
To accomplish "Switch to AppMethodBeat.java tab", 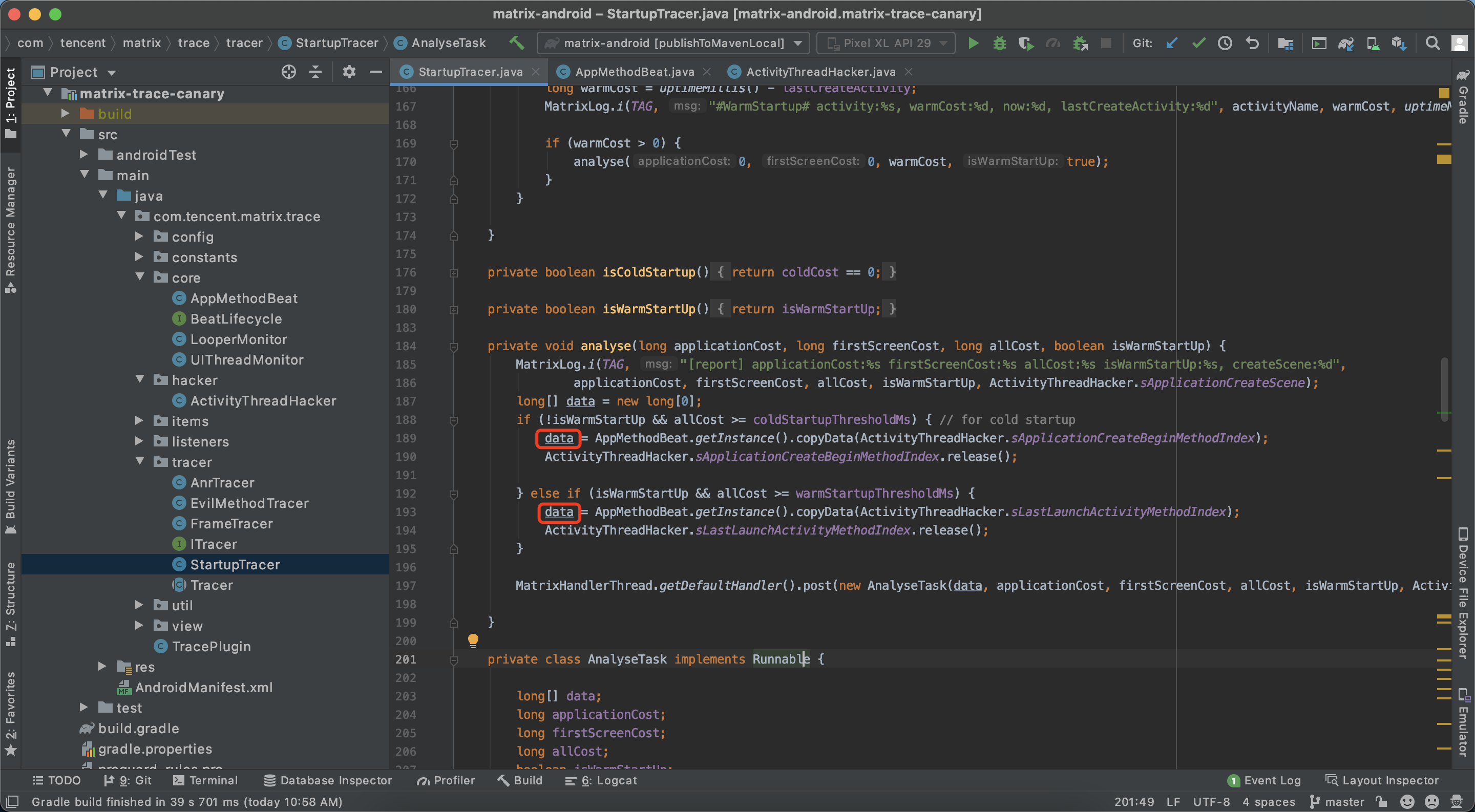I will point(634,72).
